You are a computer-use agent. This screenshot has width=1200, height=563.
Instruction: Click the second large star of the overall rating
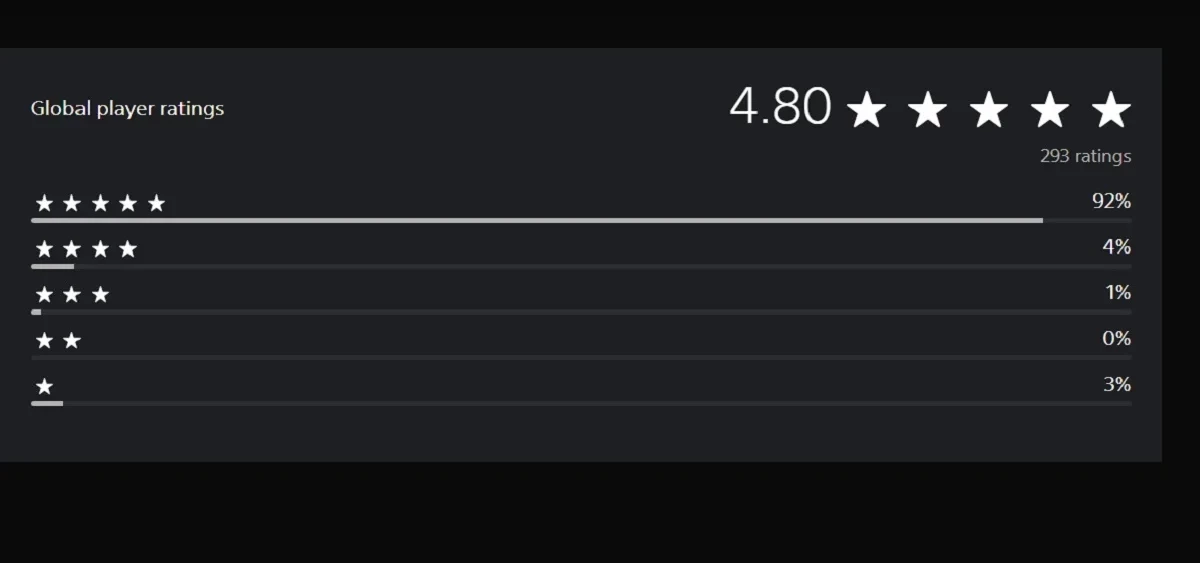[x=927, y=110]
